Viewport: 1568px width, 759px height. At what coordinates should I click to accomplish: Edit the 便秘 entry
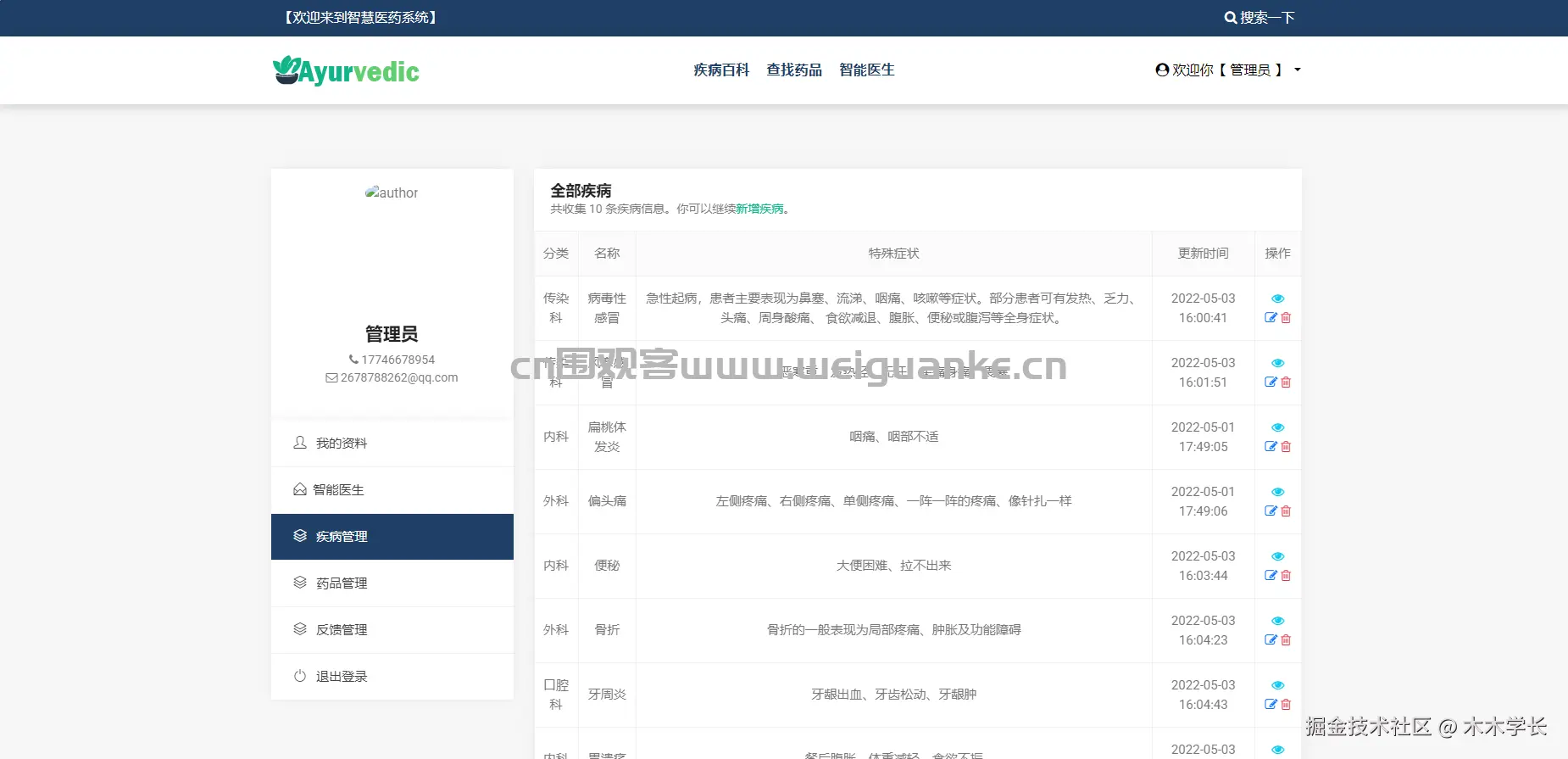point(1271,575)
